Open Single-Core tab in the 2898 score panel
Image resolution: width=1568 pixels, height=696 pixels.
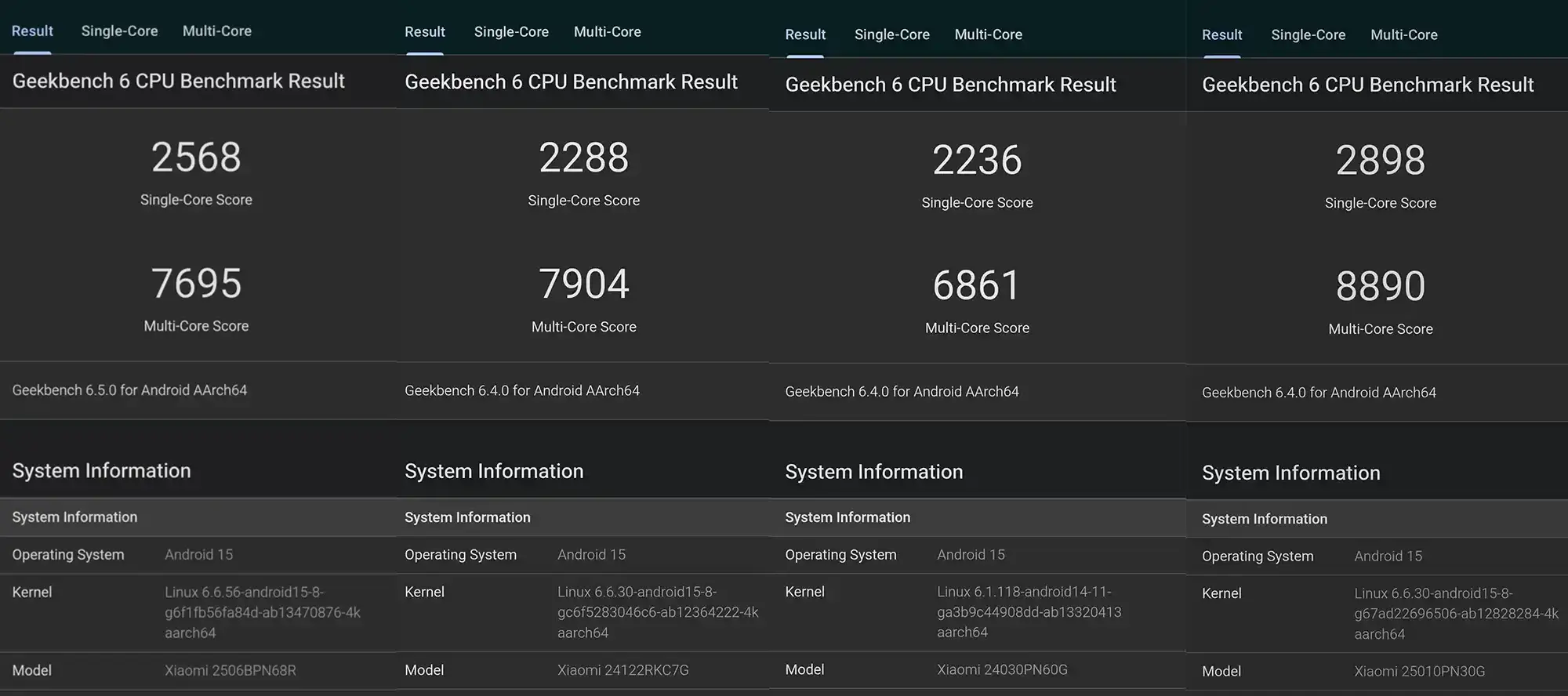pos(1308,35)
